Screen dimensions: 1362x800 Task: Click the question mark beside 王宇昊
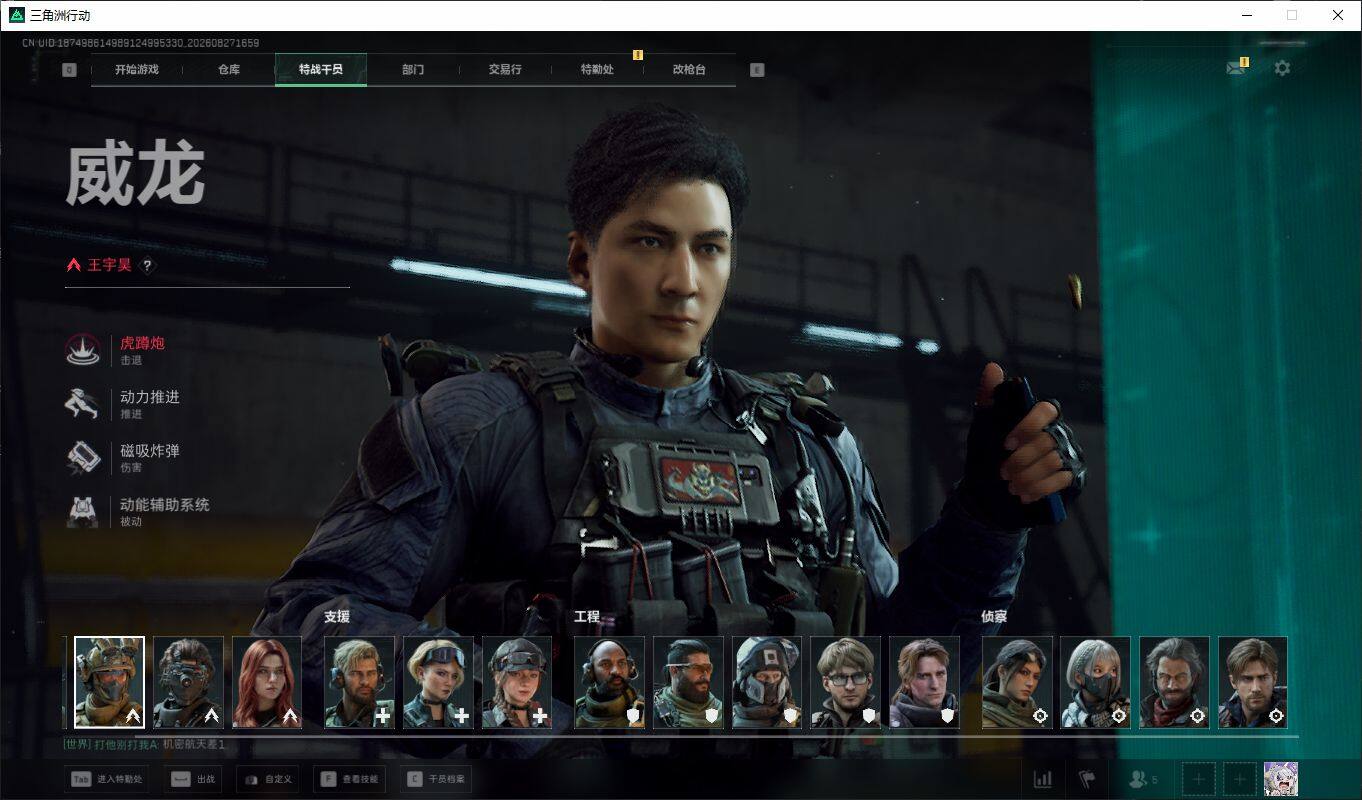(x=147, y=266)
